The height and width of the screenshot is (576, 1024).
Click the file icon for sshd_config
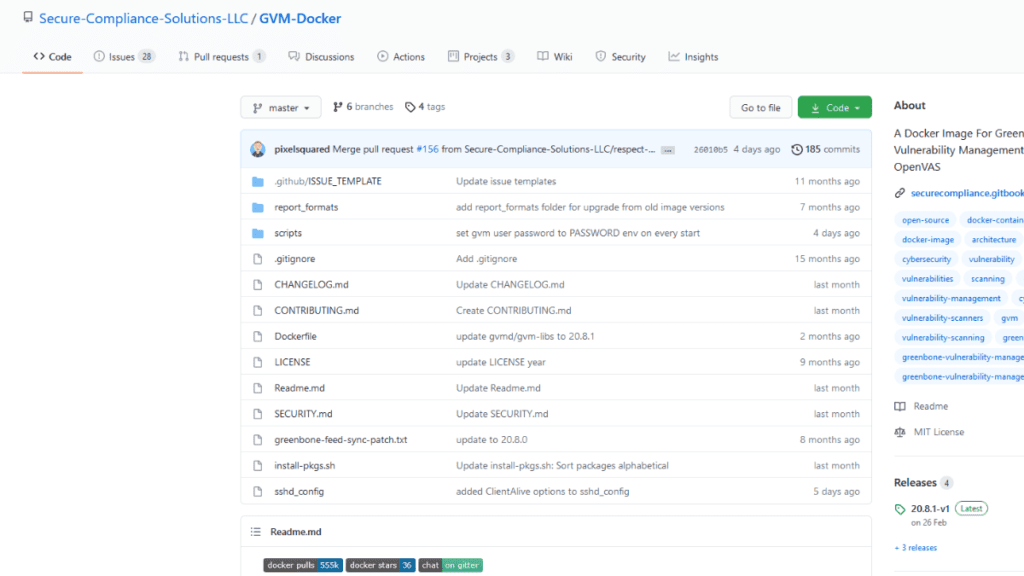pyautogui.click(x=258, y=492)
